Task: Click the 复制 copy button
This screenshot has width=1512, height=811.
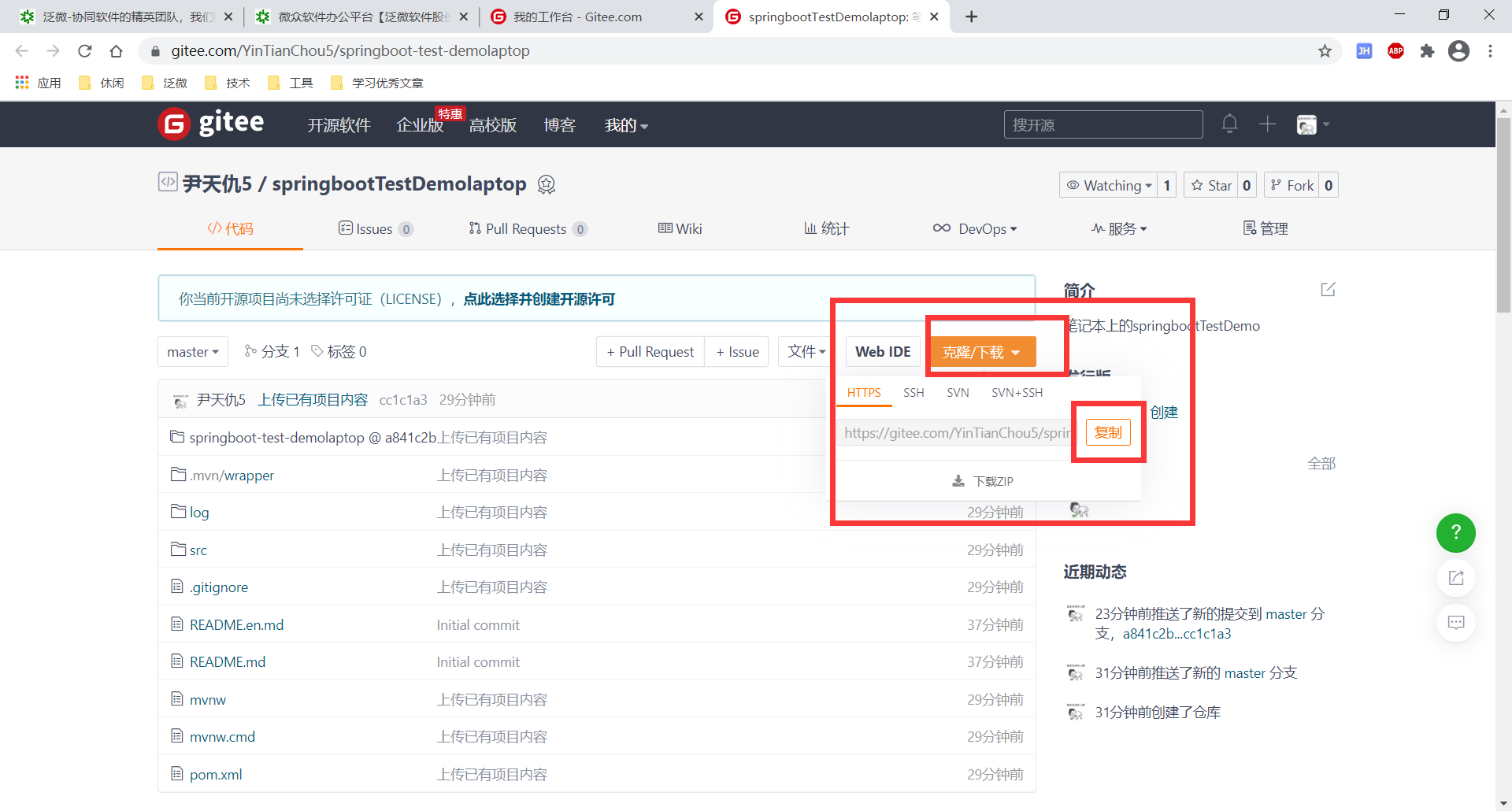Action: point(1107,432)
